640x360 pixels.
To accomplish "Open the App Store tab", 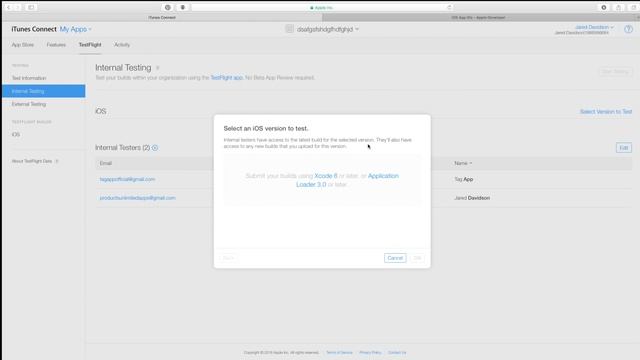I will (x=23, y=45).
